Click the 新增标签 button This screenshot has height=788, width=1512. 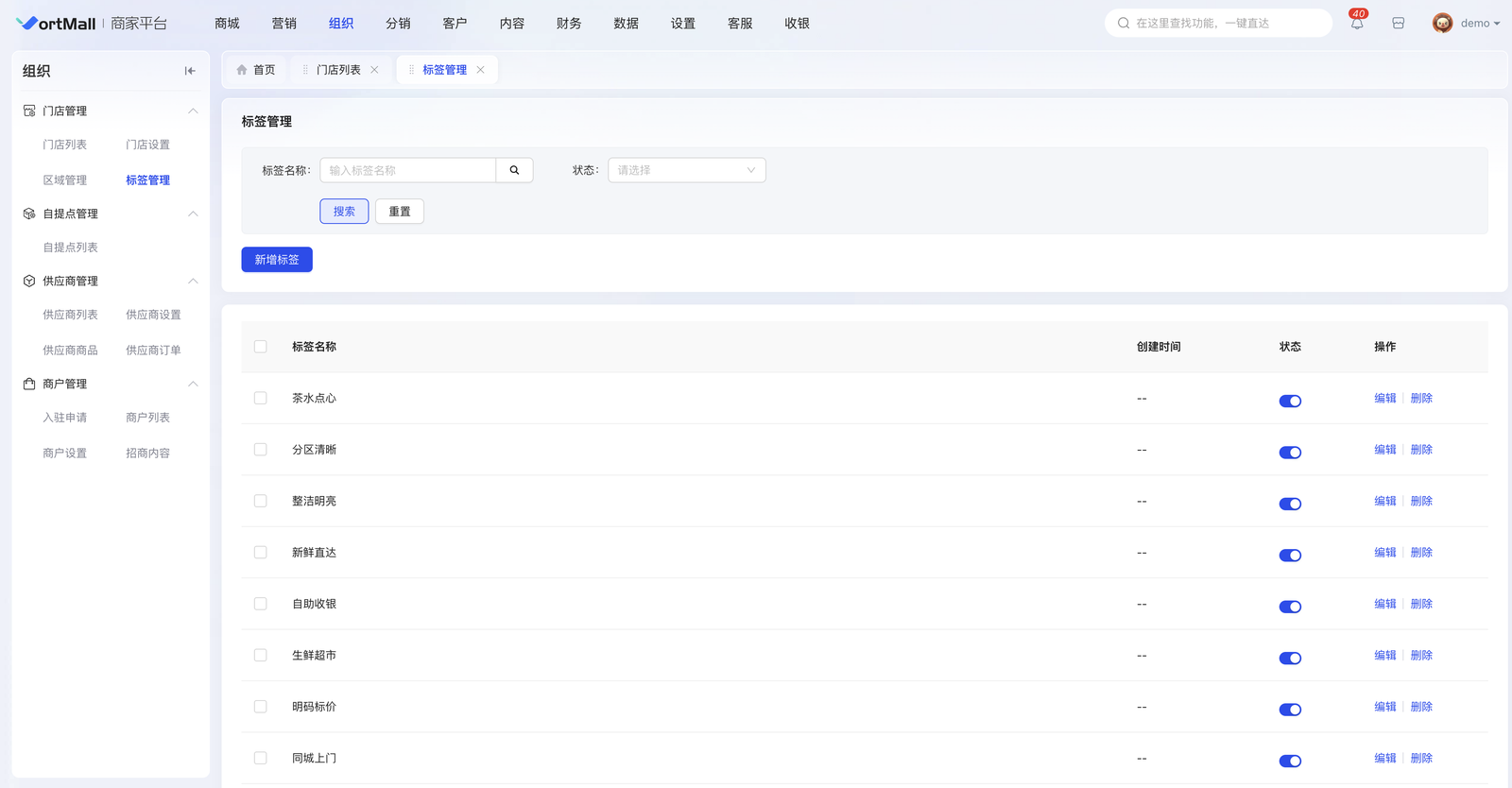pyautogui.click(x=277, y=260)
